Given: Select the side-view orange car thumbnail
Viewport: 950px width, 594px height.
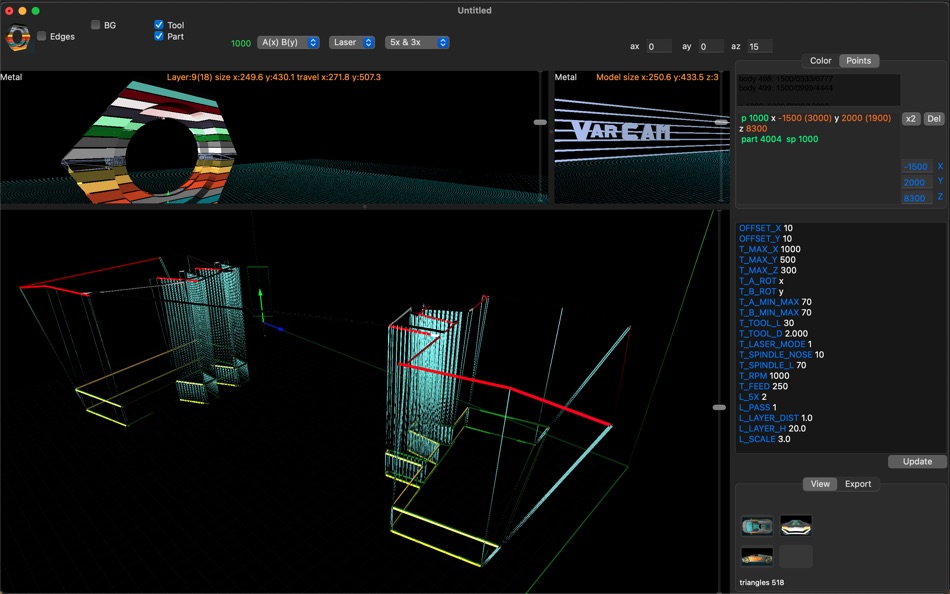Looking at the screenshot, I should [x=757, y=556].
